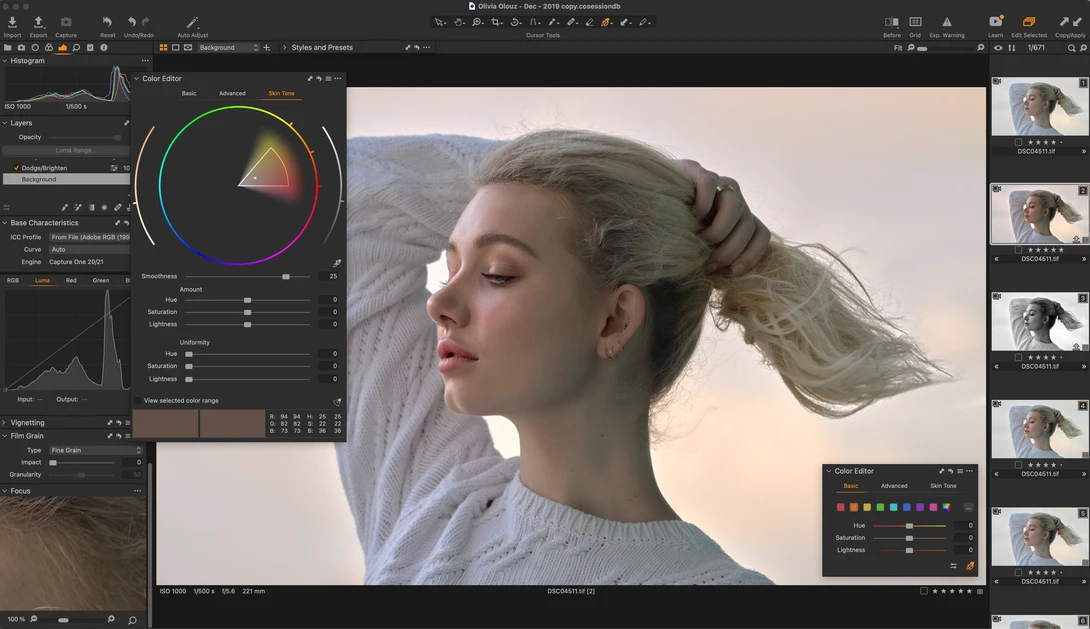
Task: Collapse the Histogram panel
Action: point(5,61)
